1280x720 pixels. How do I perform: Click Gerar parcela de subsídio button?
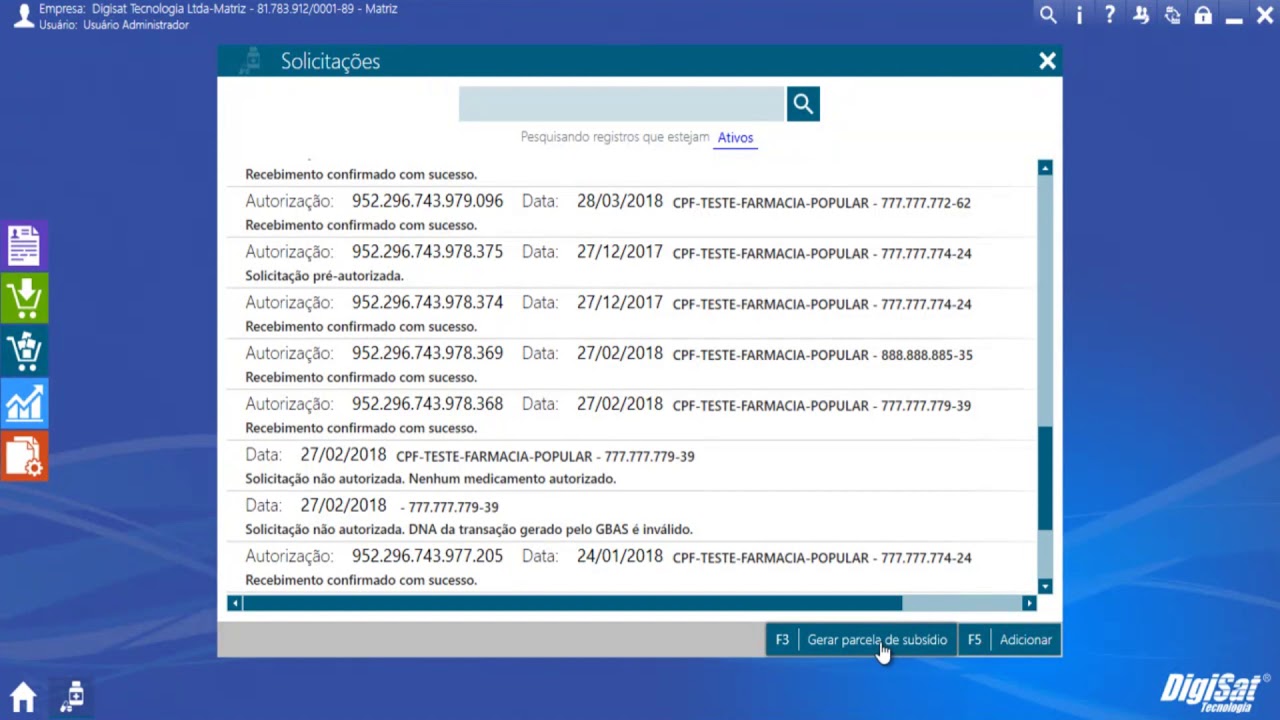877,640
